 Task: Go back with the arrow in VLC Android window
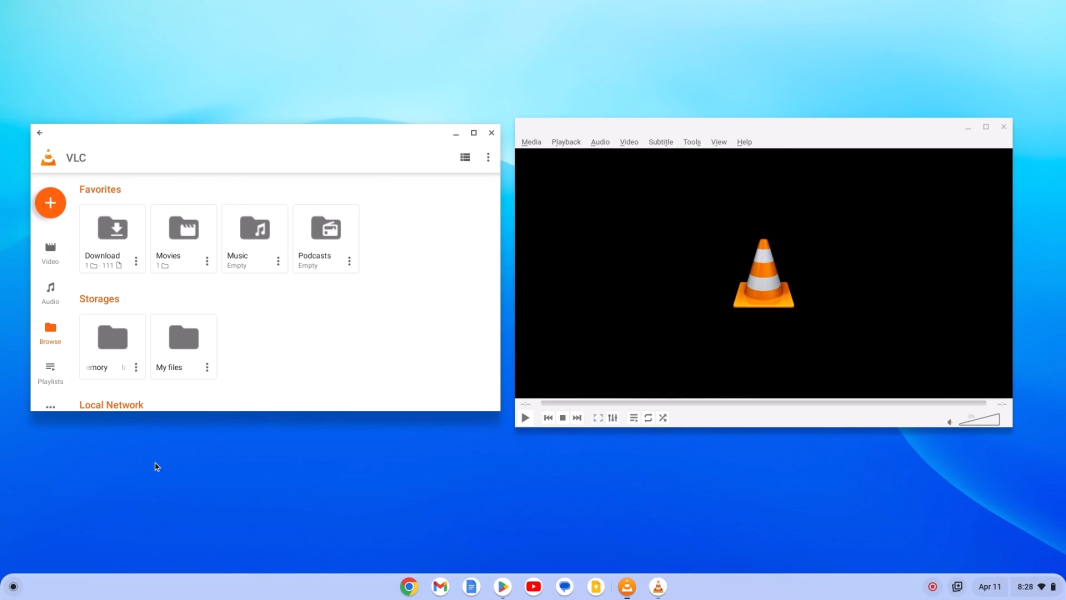tap(39, 133)
